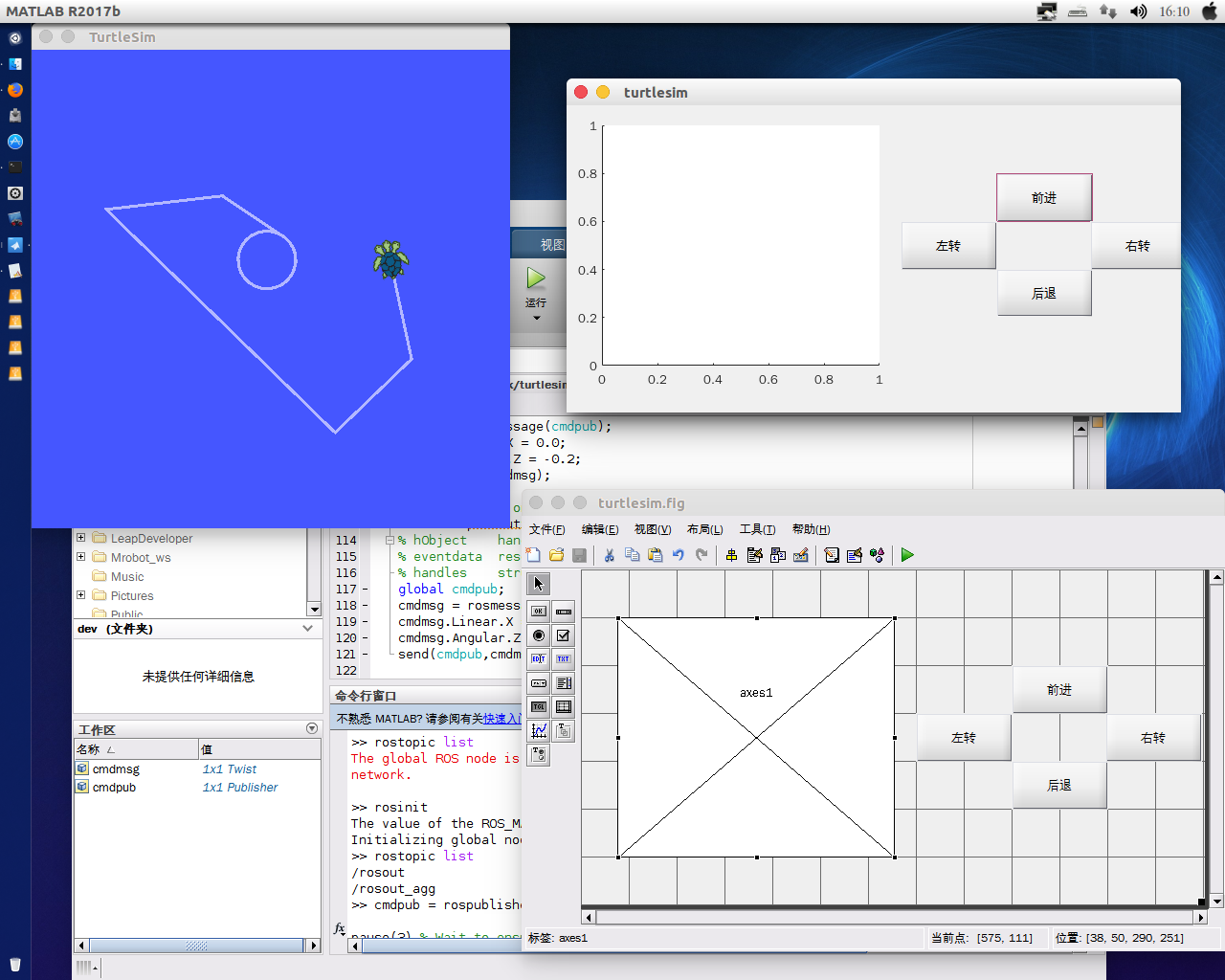Viewport: 1225px width, 980px height.
Task: Click Undo arrow in GUIDE toolbar
Action: coord(678,555)
